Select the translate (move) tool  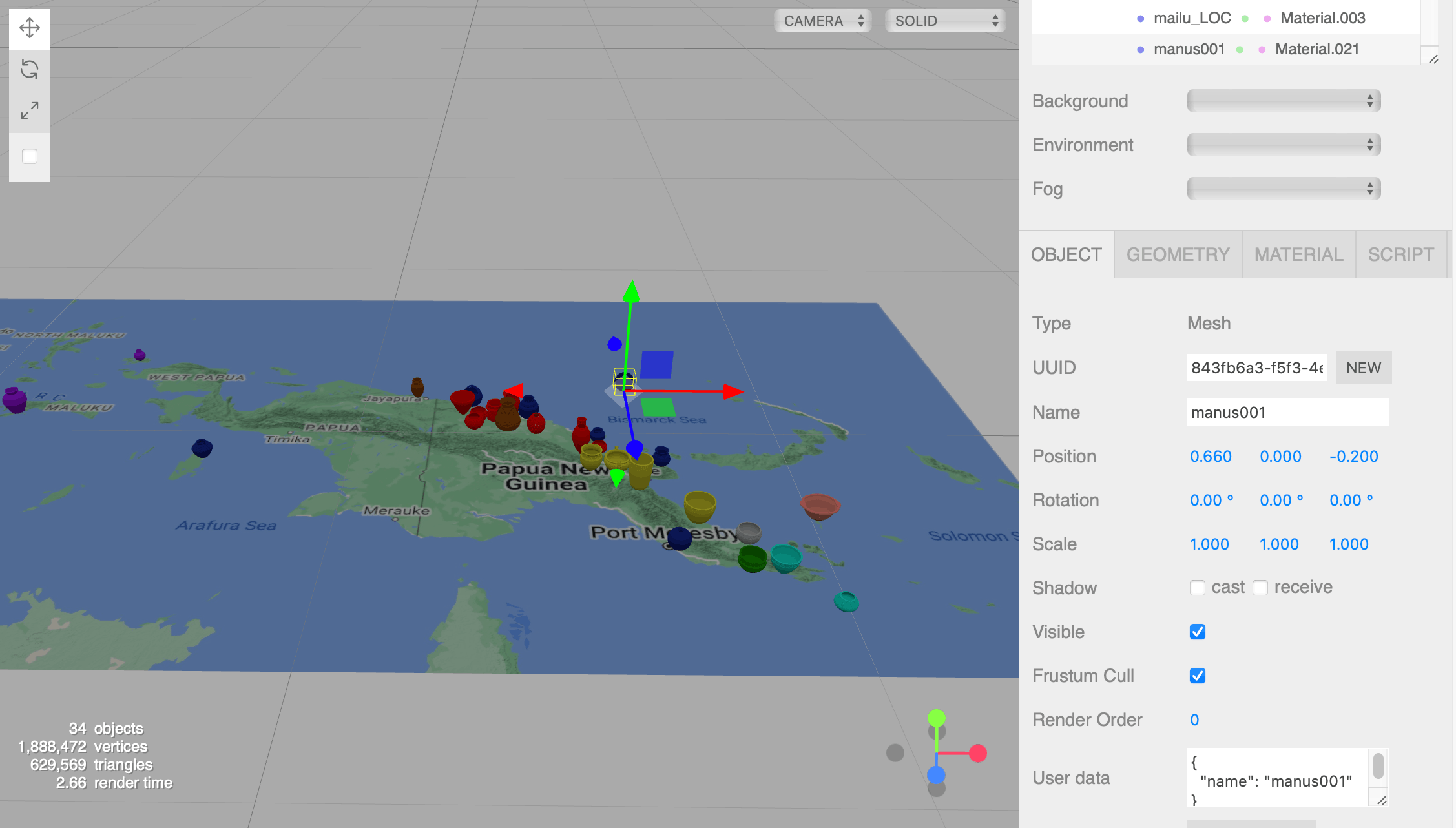pyautogui.click(x=30, y=28)
